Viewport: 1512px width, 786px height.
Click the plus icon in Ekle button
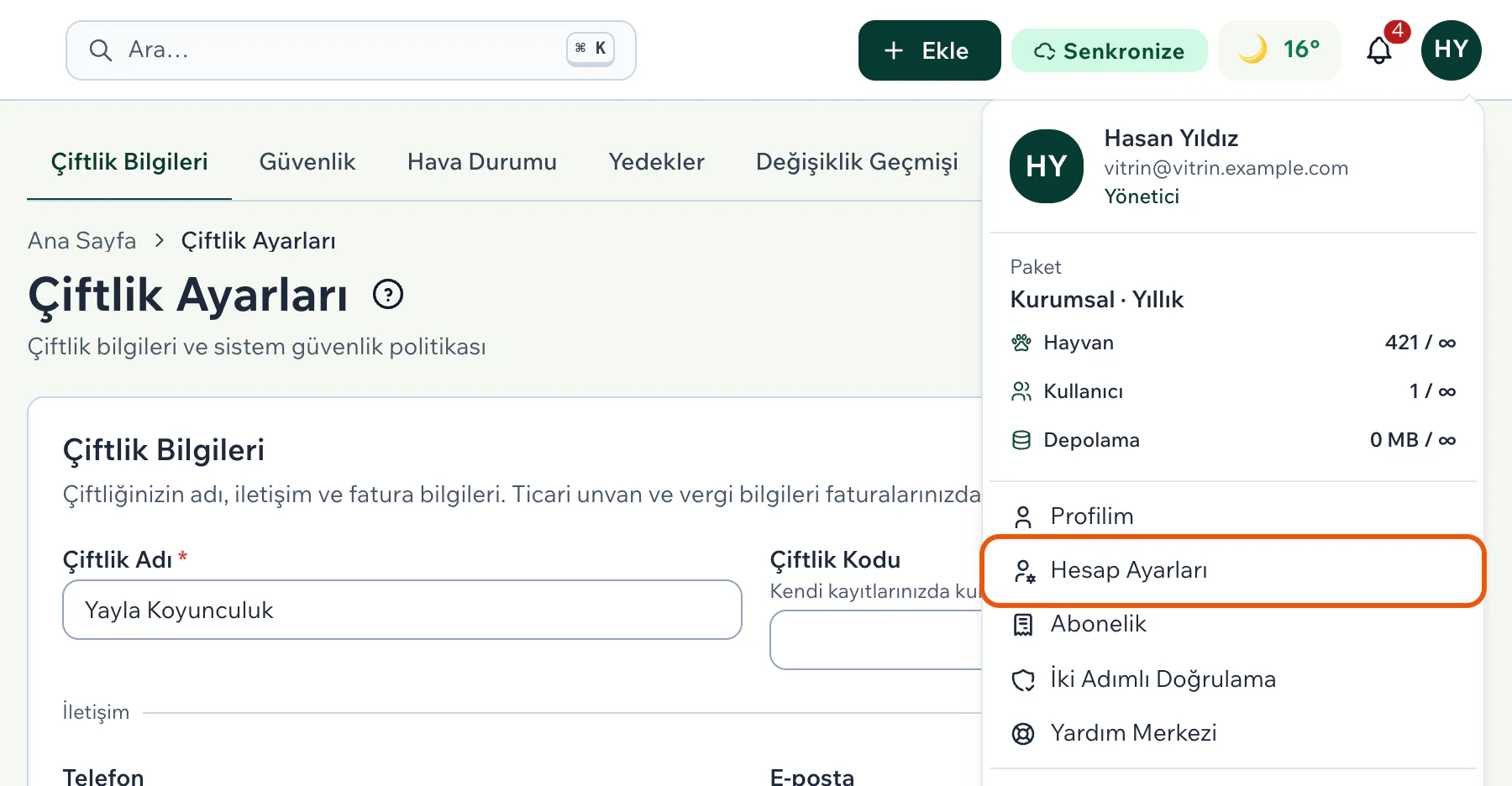894,50
